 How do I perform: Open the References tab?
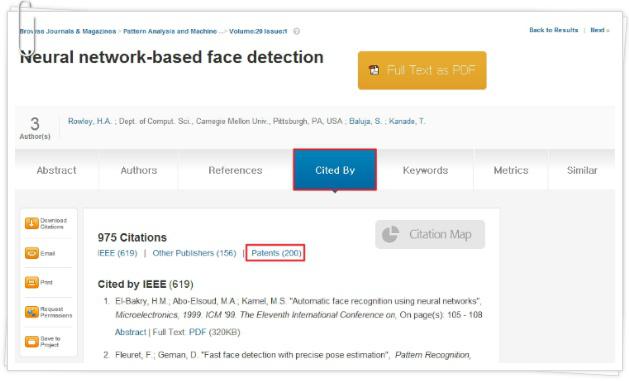[x=235, y=170]
